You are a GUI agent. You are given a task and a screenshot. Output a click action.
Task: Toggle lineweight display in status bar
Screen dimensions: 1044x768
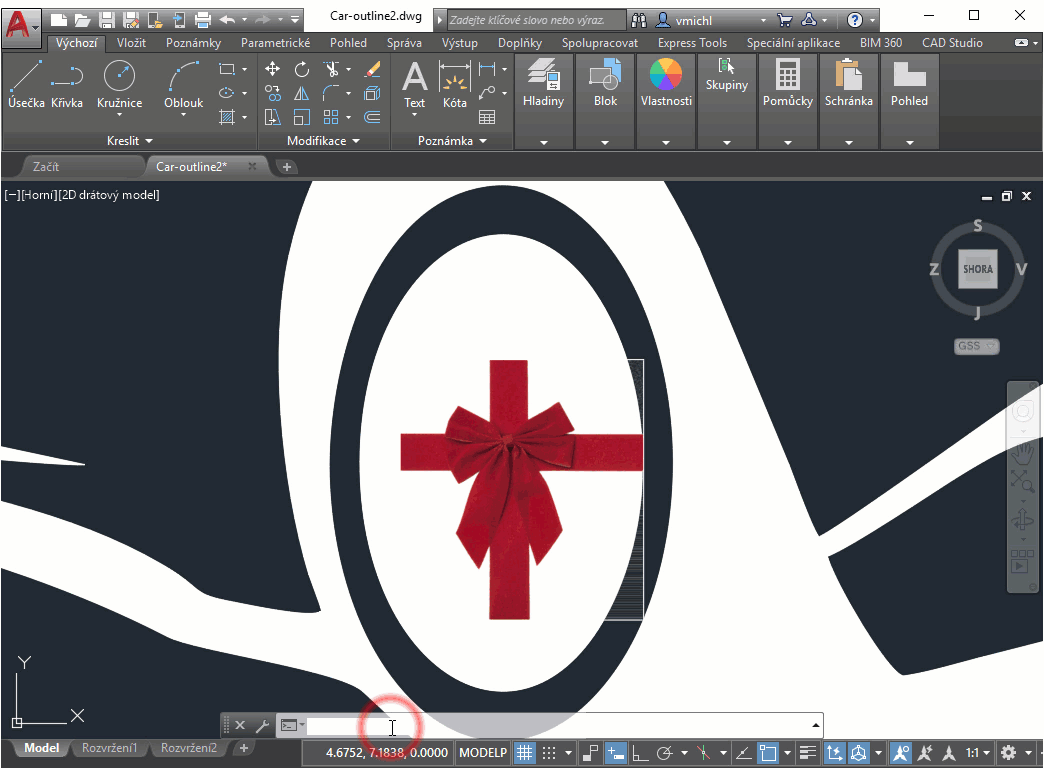(x=808, y=752)
